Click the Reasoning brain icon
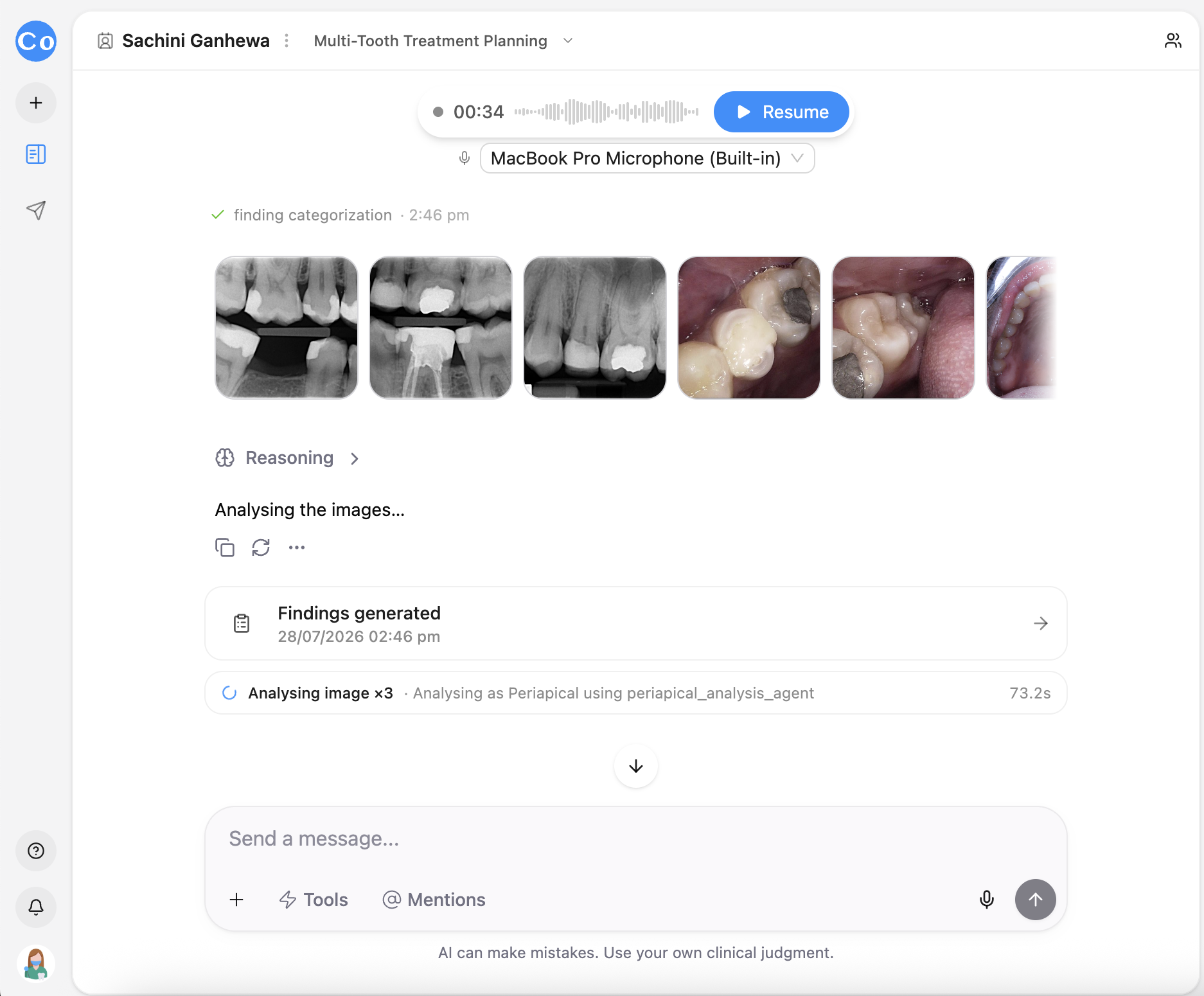The image size is (1204, 996). [x=225, y=458]
